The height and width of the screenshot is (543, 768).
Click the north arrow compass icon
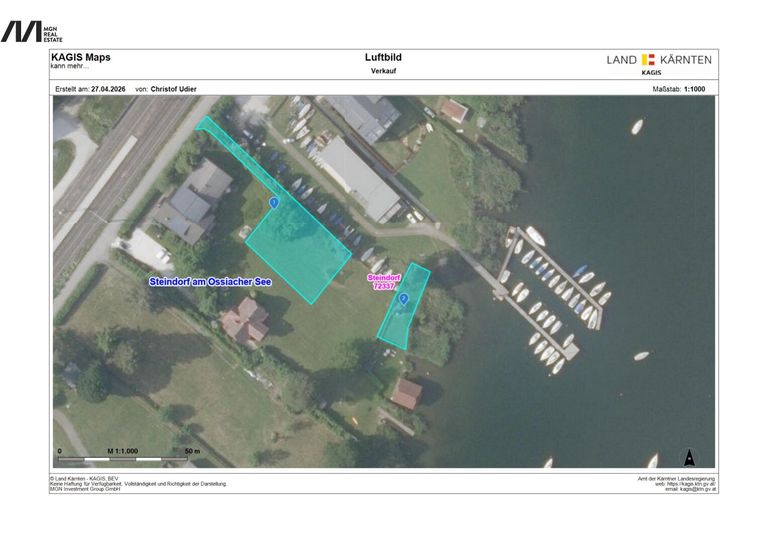click(x=688, y=457)
